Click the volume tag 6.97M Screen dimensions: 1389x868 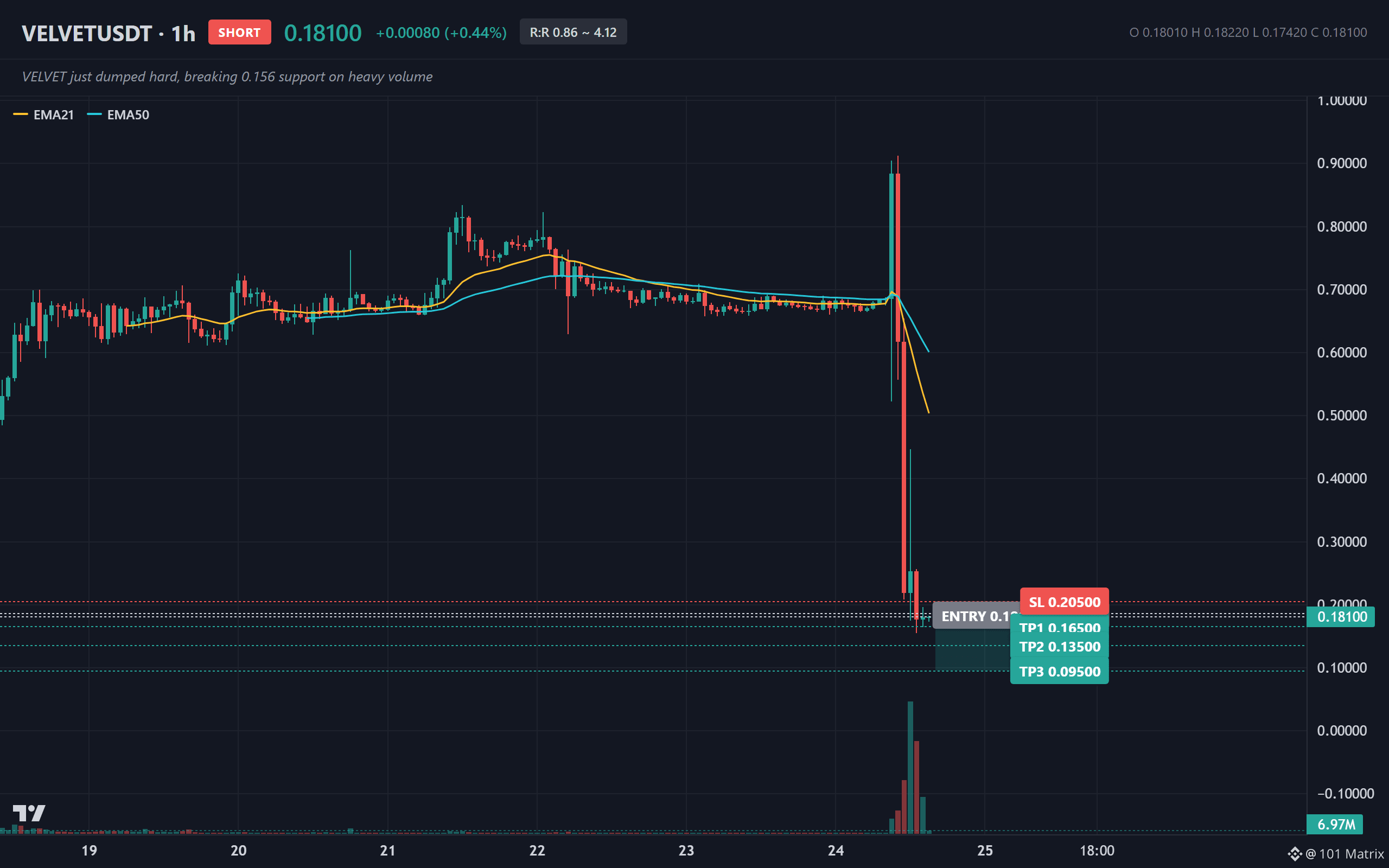pos(1335,825)
